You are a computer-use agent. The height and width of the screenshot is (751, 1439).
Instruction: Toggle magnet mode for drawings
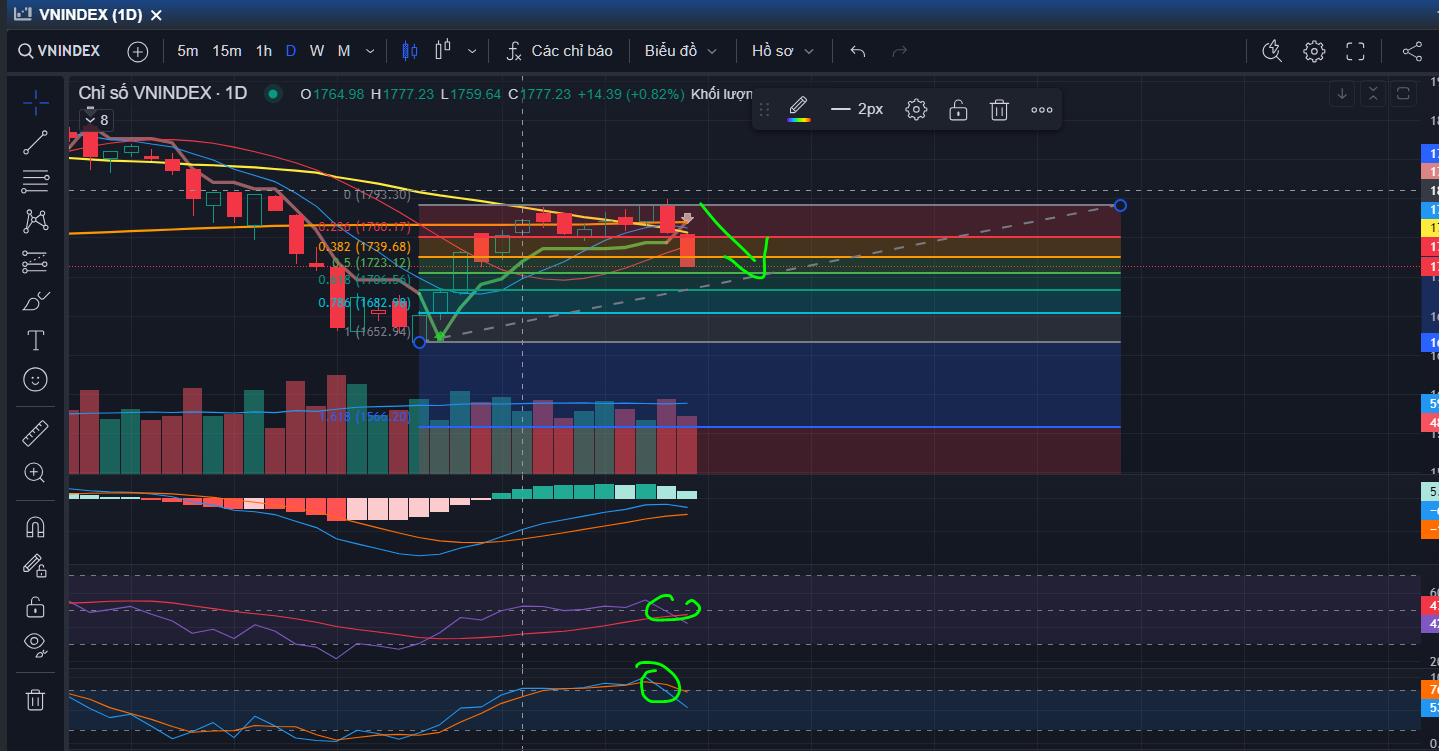(x=35, y=526)
